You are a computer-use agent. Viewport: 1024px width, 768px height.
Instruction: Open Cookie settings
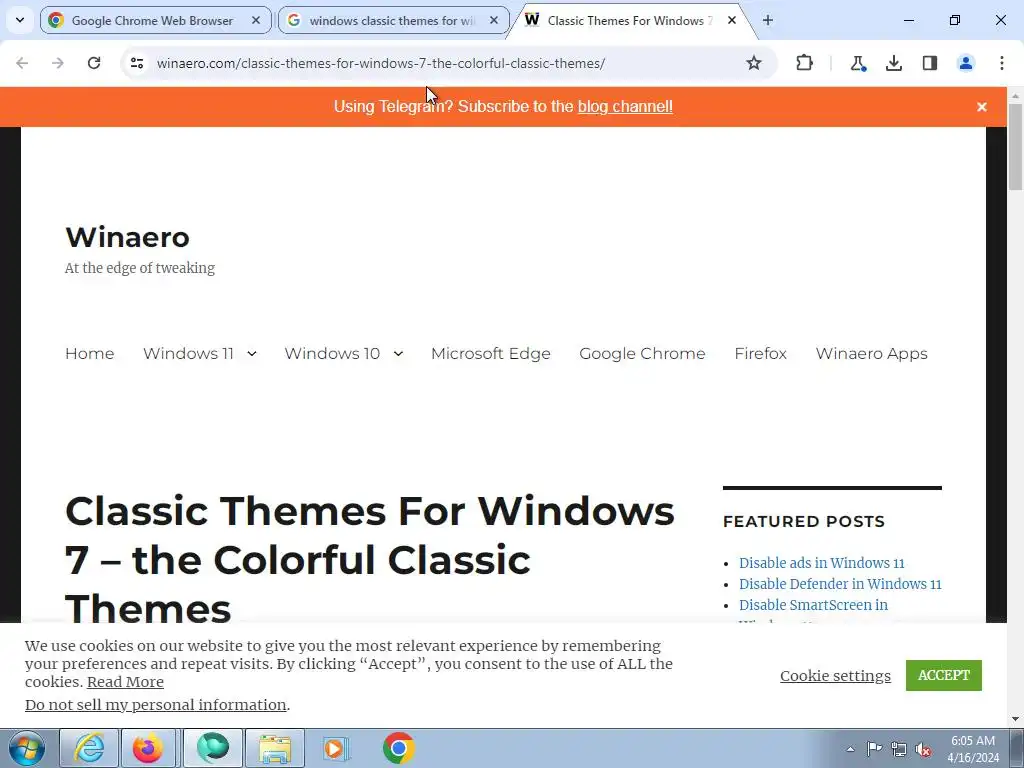835,675
